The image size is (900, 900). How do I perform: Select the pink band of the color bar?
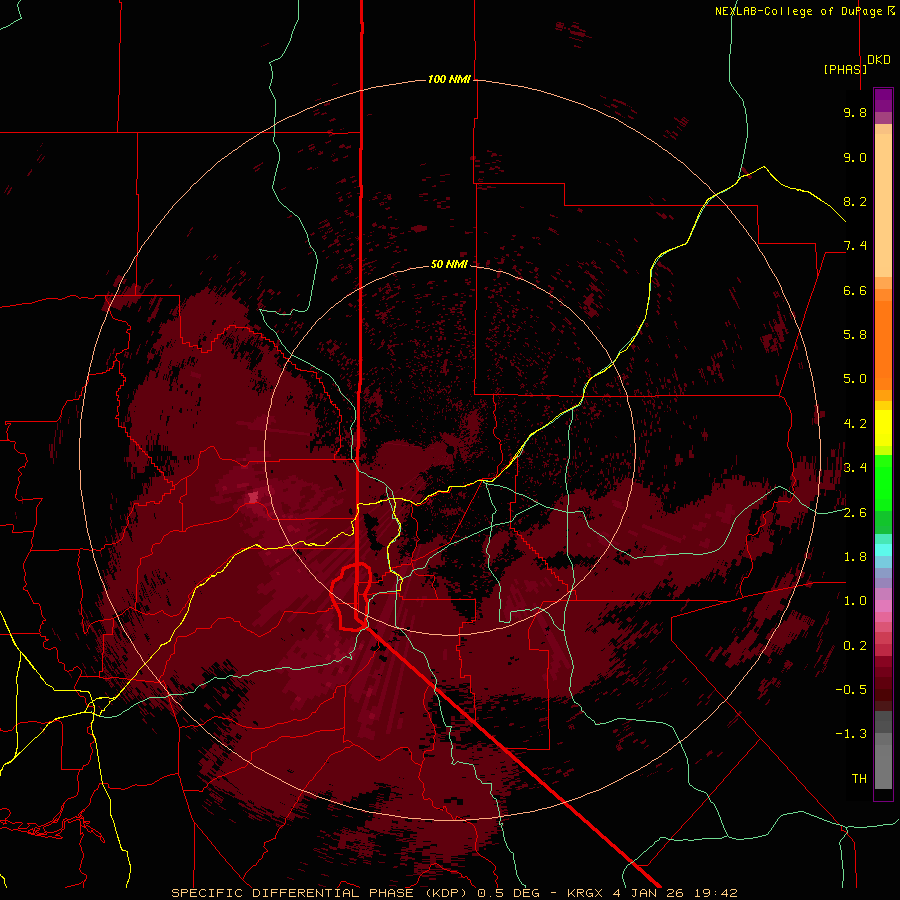883,606
